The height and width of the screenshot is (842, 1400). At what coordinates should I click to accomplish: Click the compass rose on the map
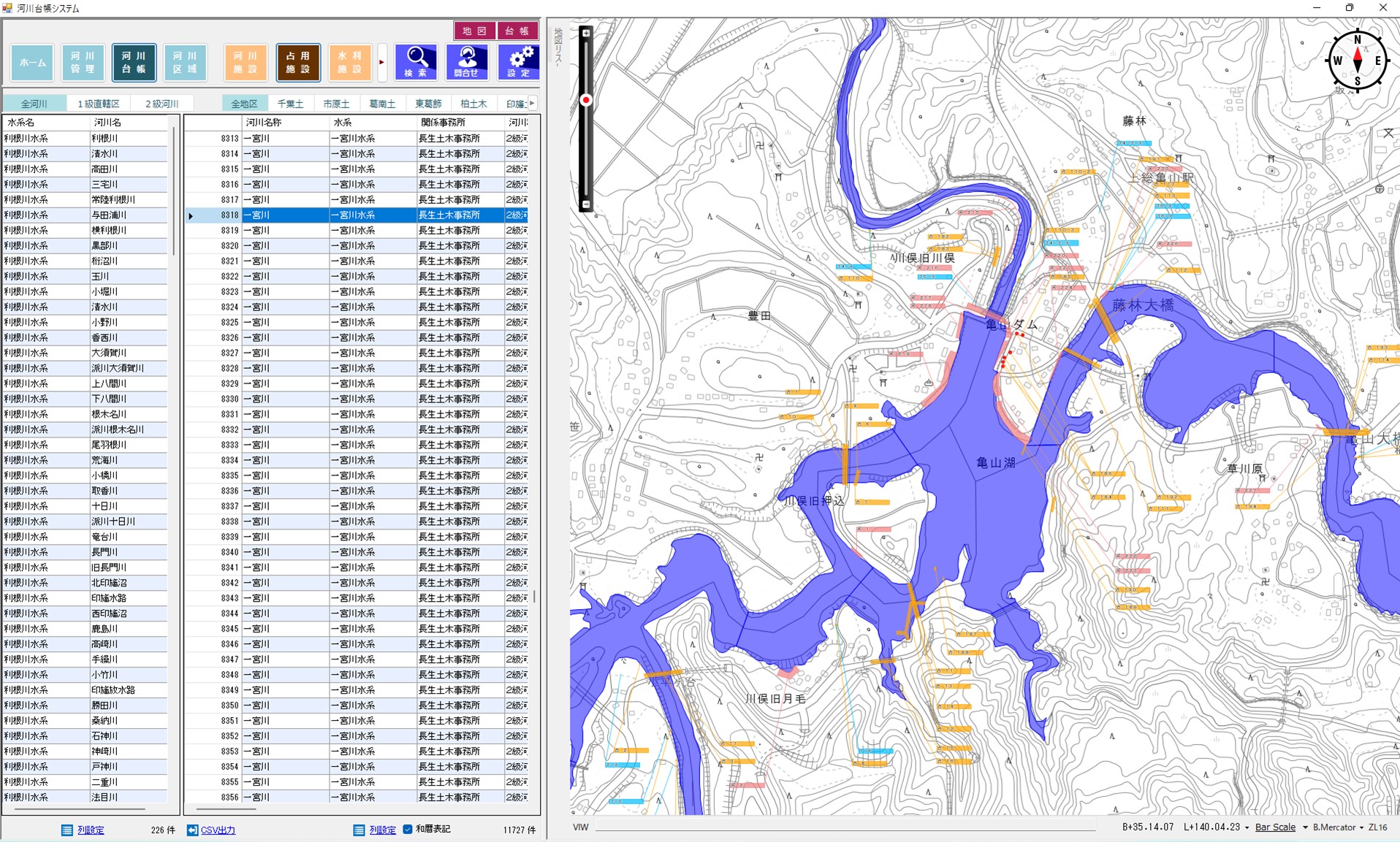pos(1357,61)
